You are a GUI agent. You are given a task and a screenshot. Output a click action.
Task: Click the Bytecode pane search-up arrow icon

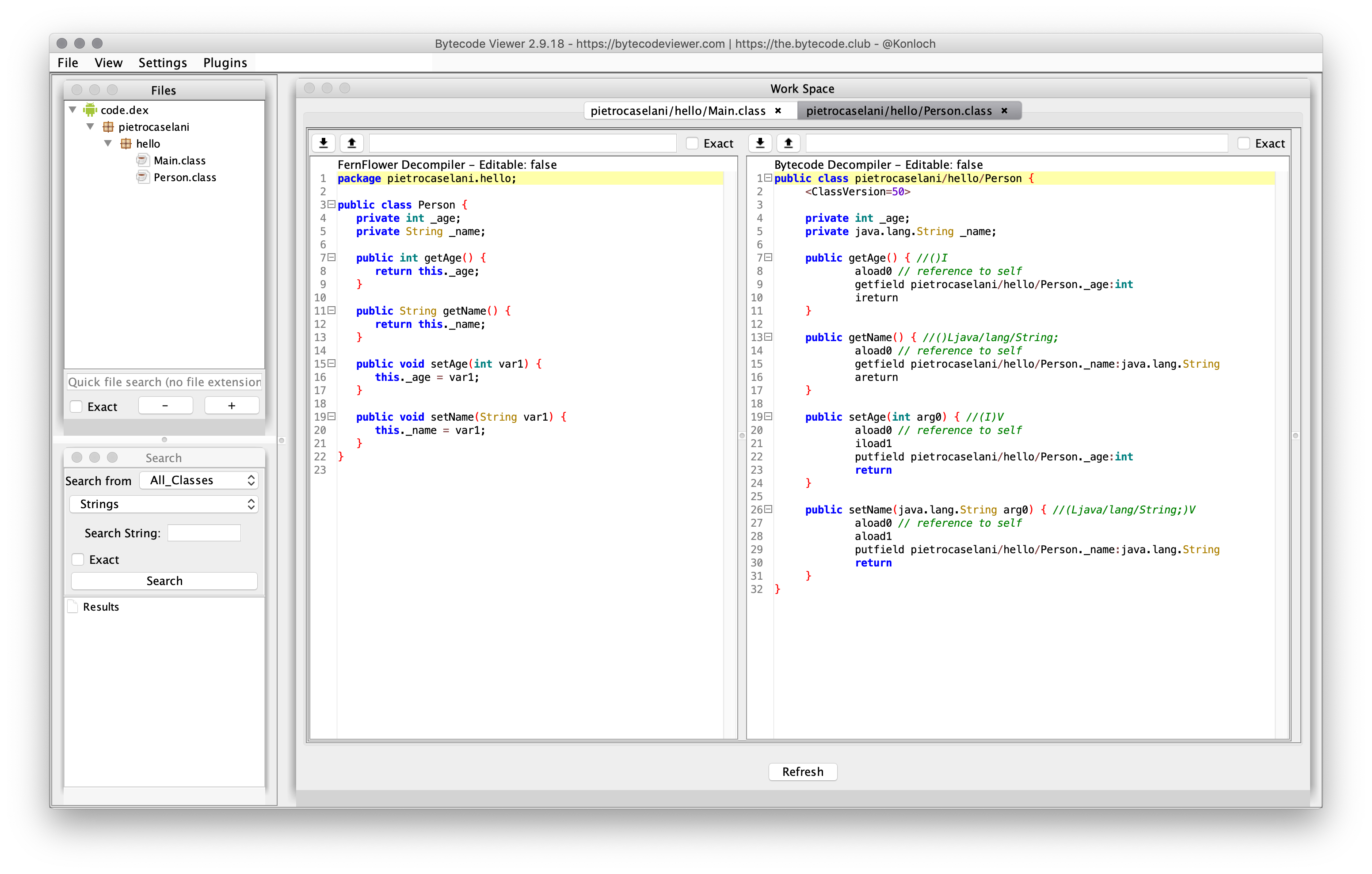[x=788, y=143]
